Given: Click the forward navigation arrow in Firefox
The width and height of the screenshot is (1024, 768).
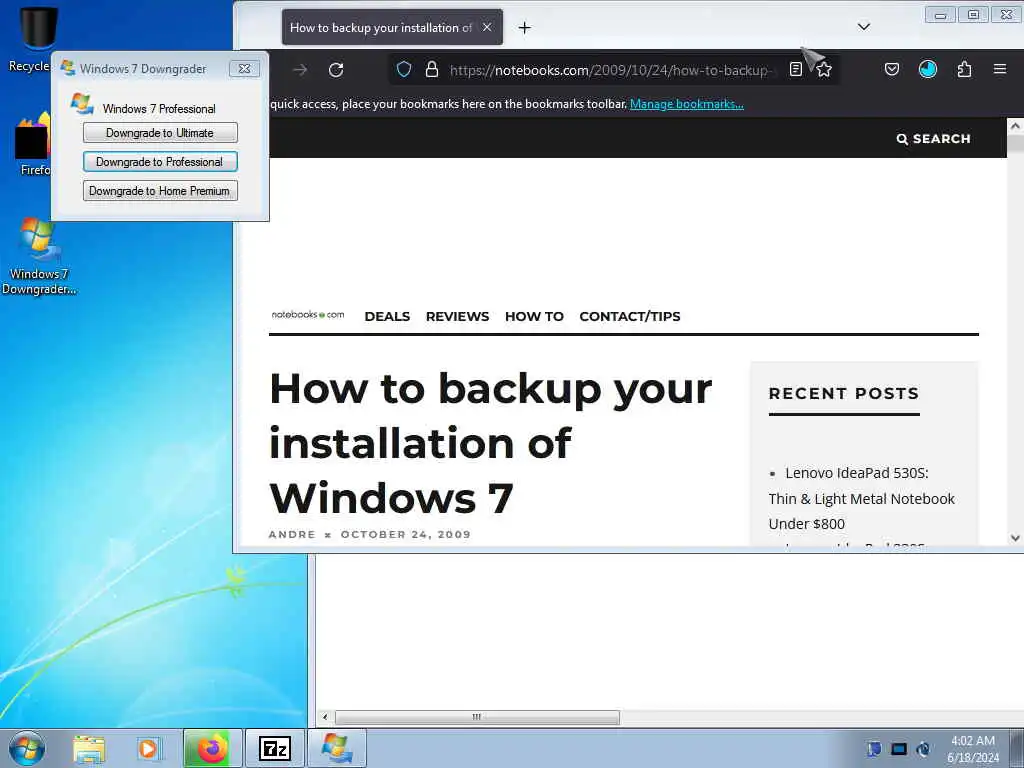Looking at the screenshot, I should 300,70.
